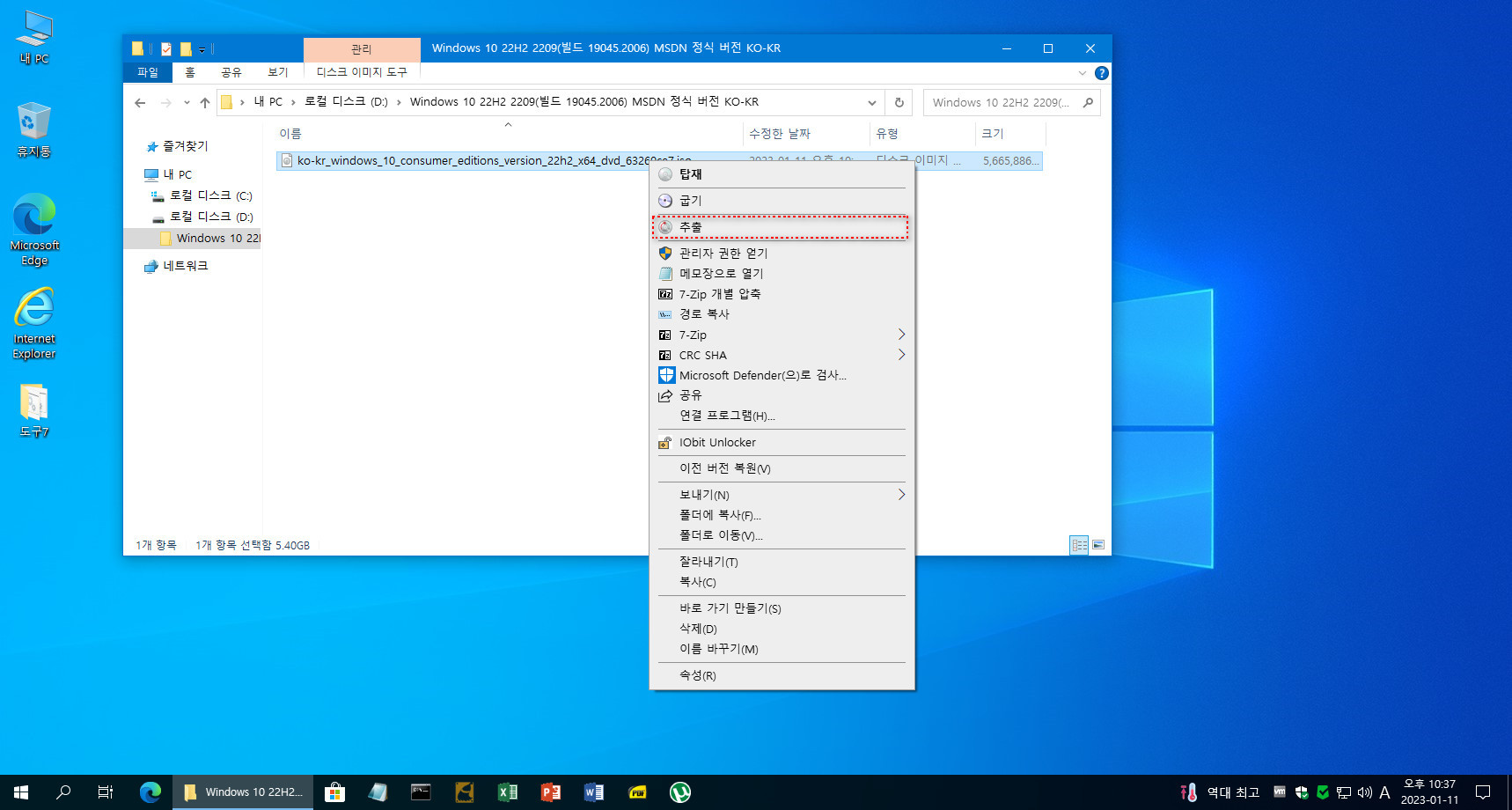Choose 관리자 권한 얻기 menu entry
The width and height of the screenshot is (1512, 810).
point(782,254)
